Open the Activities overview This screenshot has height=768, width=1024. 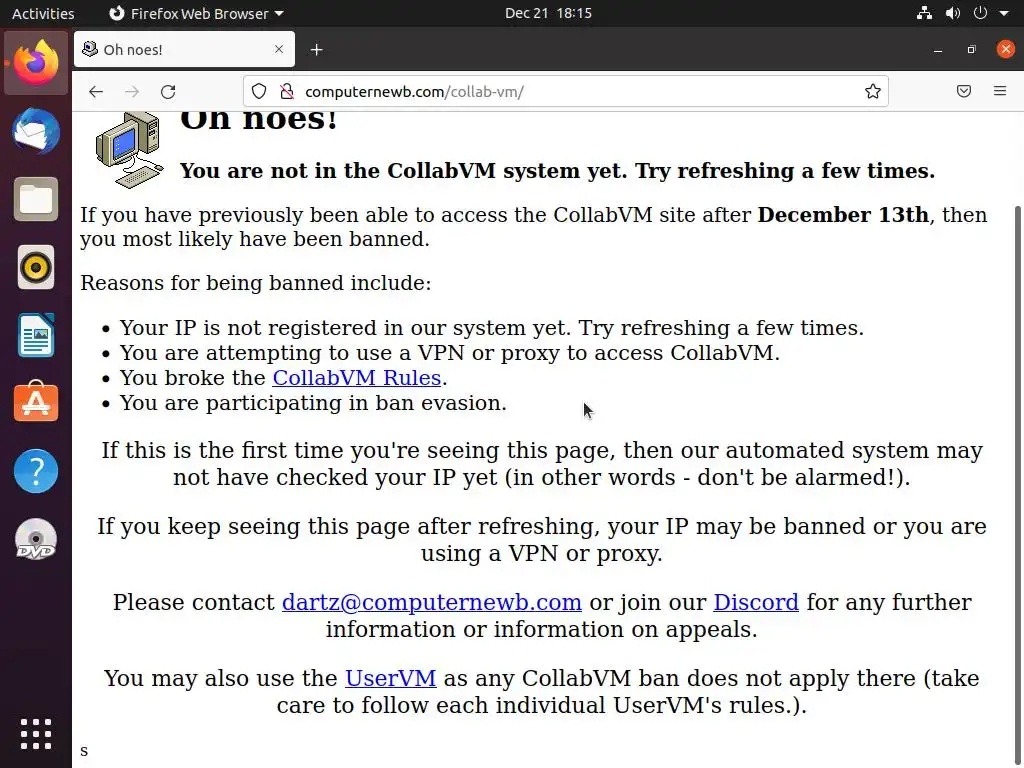point(43,13)
